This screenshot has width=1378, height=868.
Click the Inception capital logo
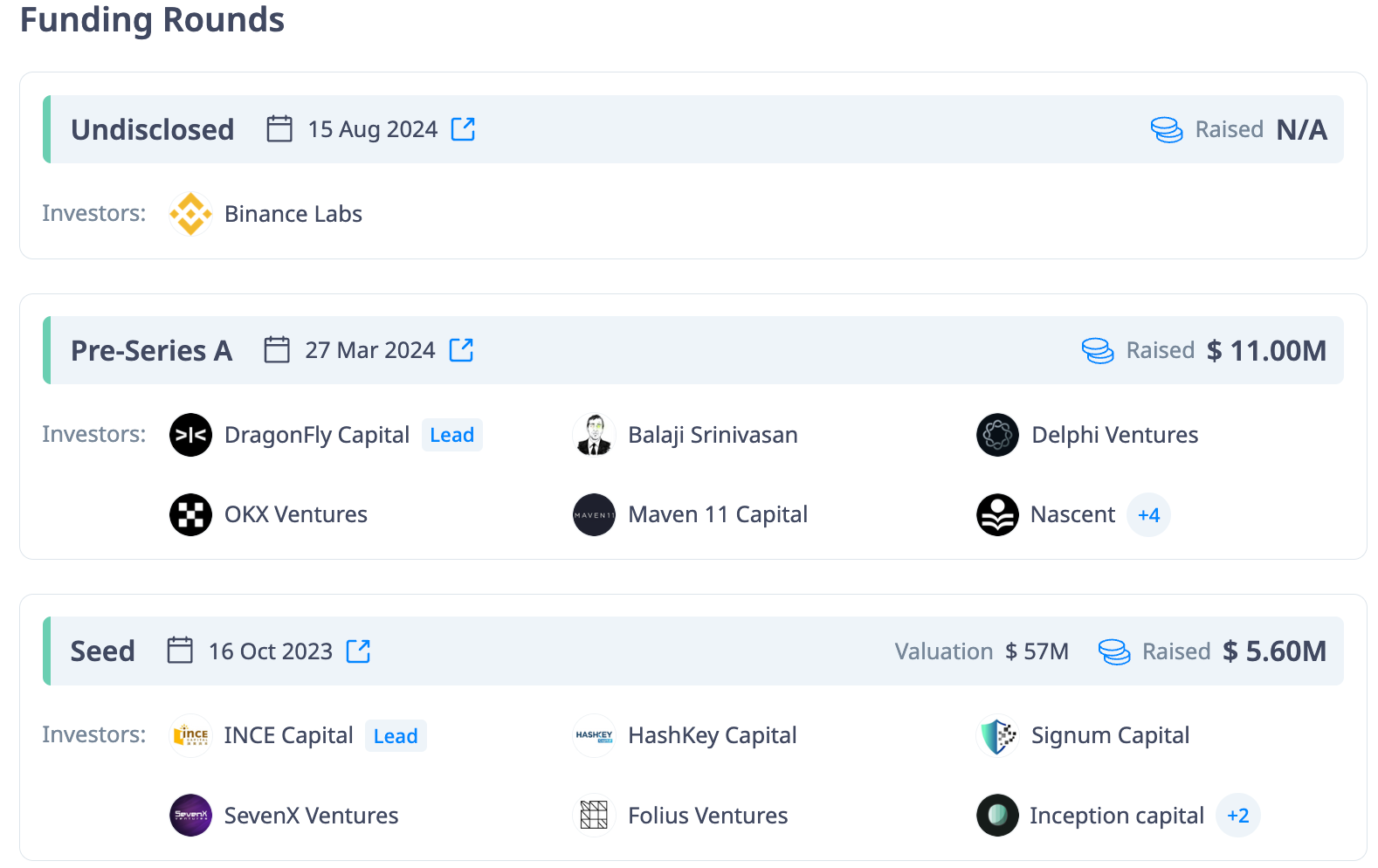[997, 816]
